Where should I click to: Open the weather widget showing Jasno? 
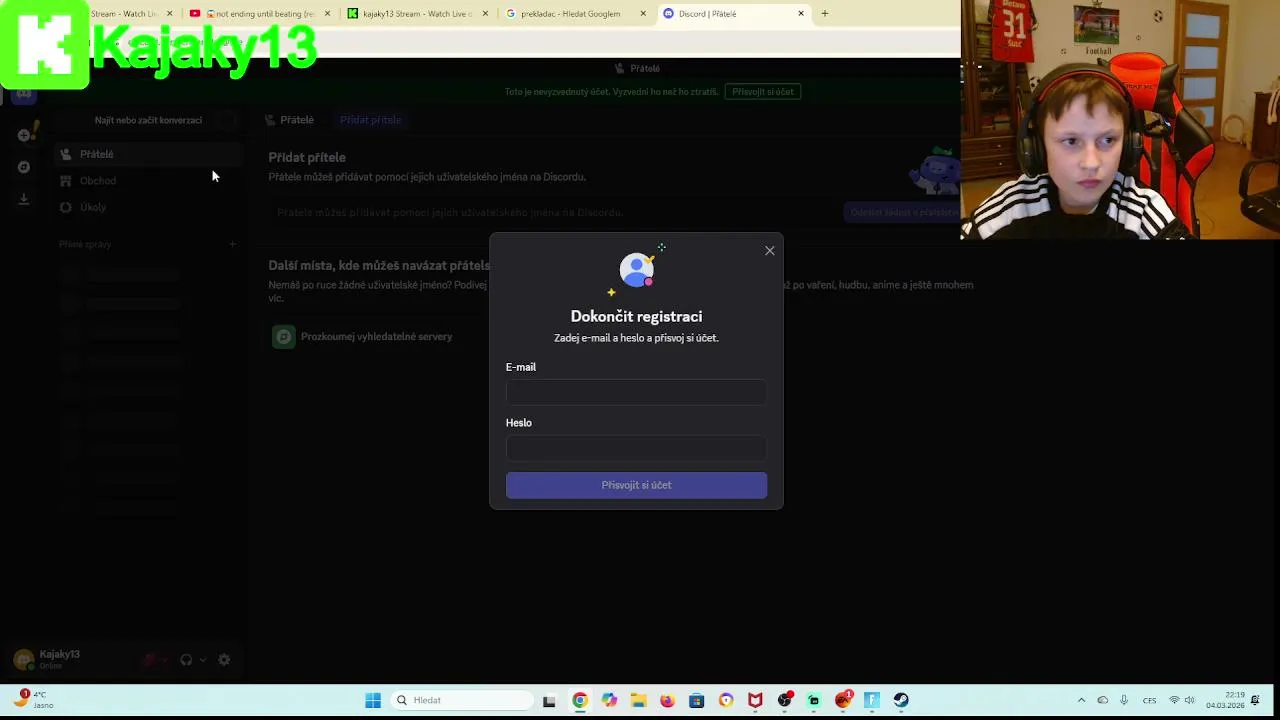32,699
